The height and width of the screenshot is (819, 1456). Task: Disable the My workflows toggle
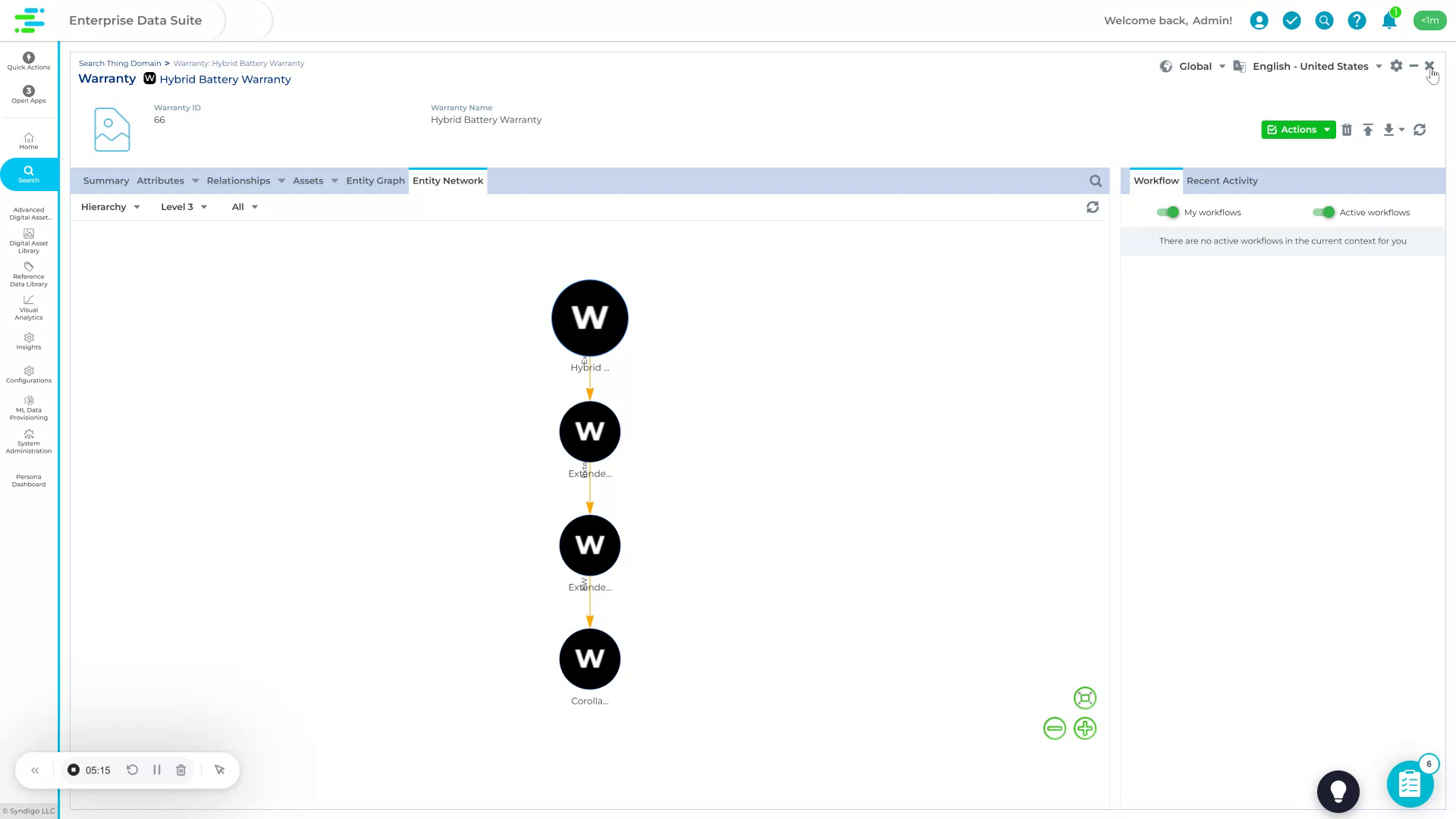[1168, 212]
